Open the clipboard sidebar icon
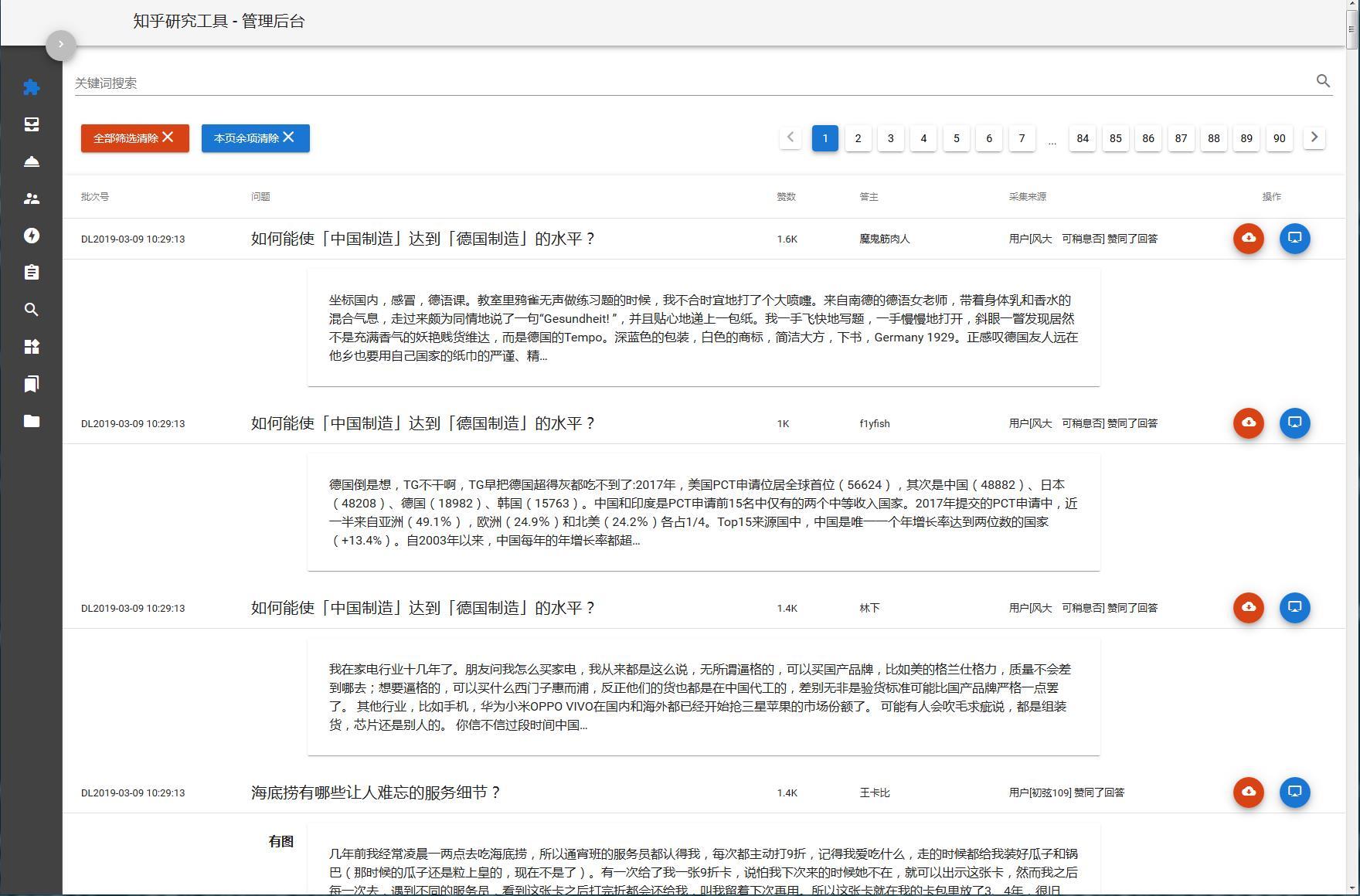The width and height of the screenshot is (1360, 896). 32,273
